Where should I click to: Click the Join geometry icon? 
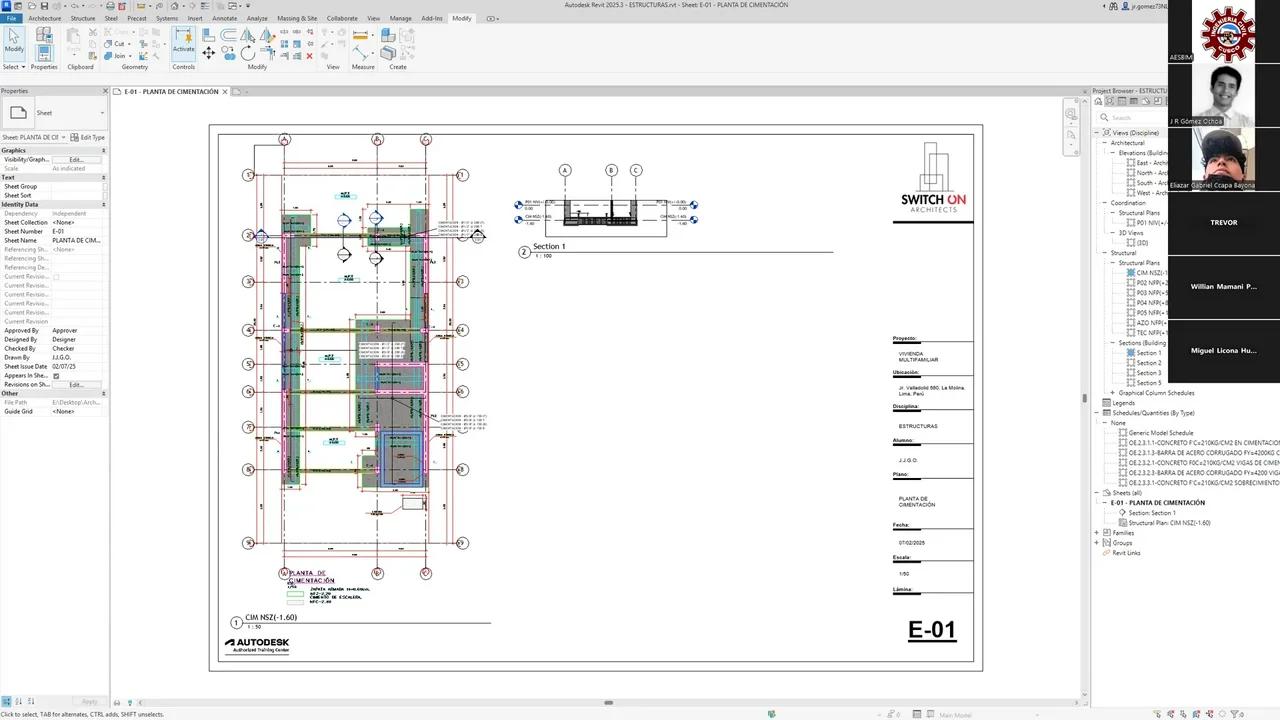click(116, 55)
